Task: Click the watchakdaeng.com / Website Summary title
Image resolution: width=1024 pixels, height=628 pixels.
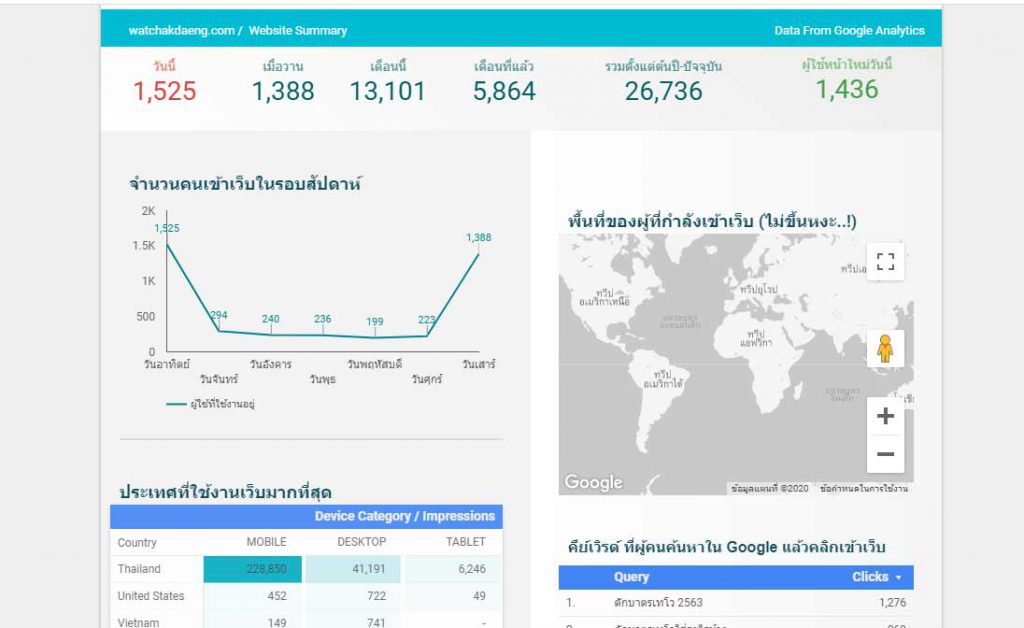Action: pyautogui.click(x=238, y=31)
